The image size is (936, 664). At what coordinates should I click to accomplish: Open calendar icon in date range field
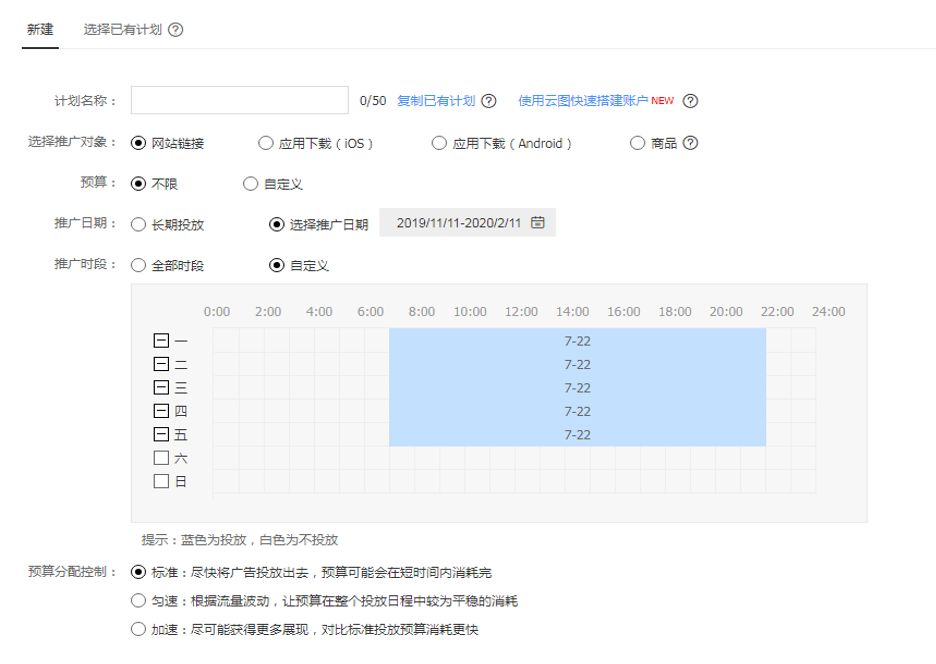538,222
